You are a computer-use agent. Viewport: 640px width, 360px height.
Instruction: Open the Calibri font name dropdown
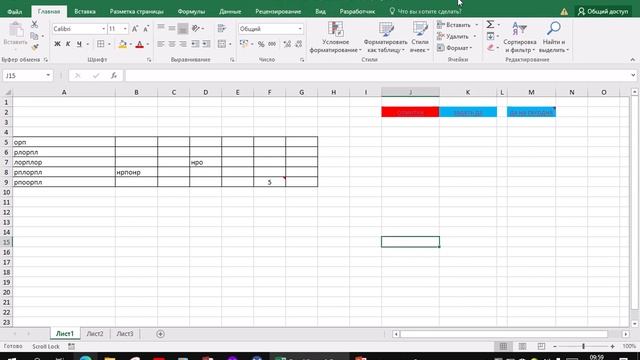[x=103, y=29]
